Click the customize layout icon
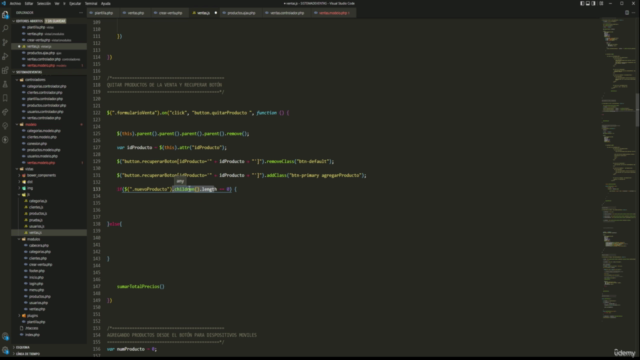The height and width of the screenshot is (360, 640). [x=601, y=3]
